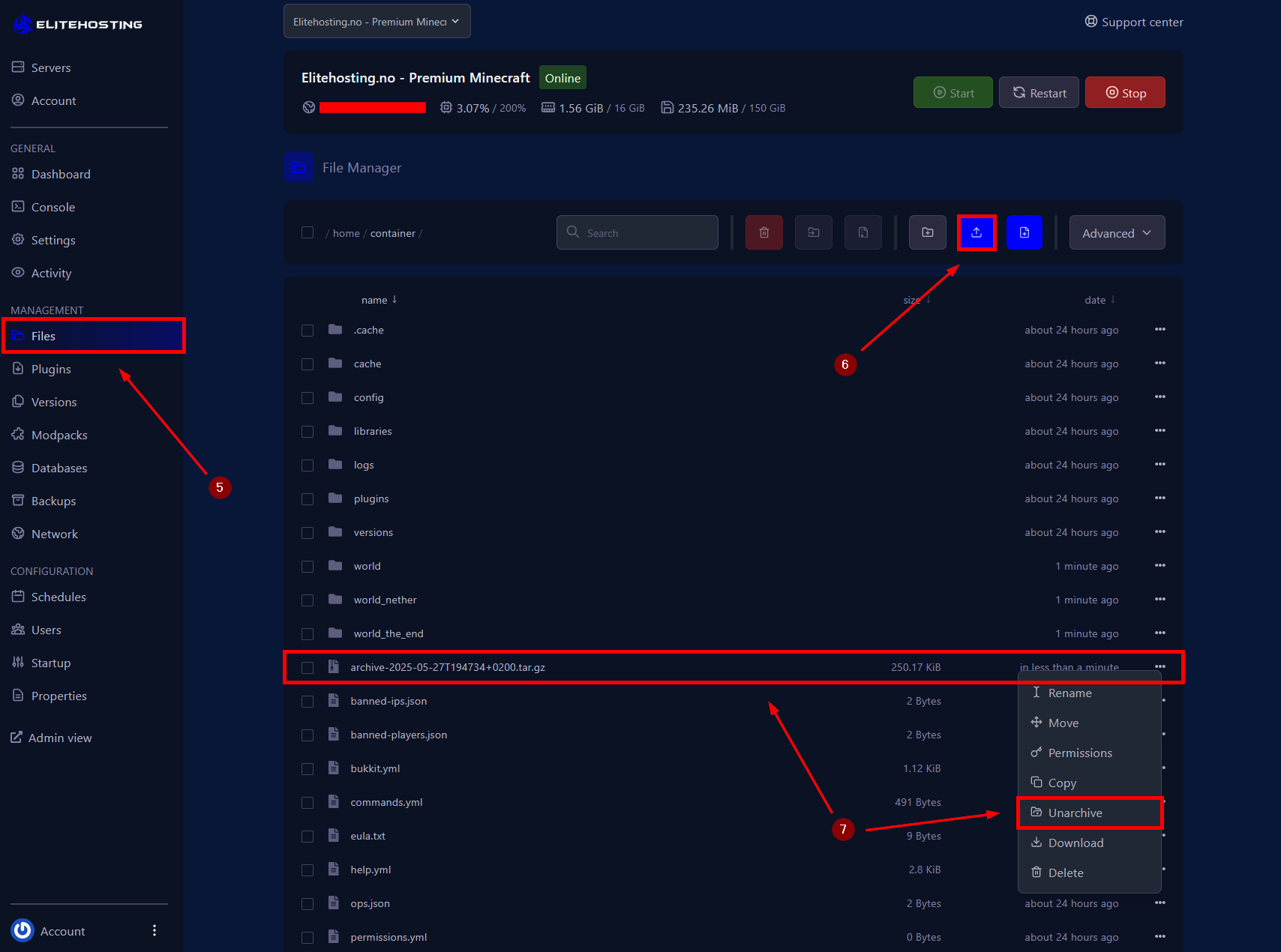Viewport: 1281px width, 952px height.
Task: Sort files by name column
Action: [x=379, y=300]
